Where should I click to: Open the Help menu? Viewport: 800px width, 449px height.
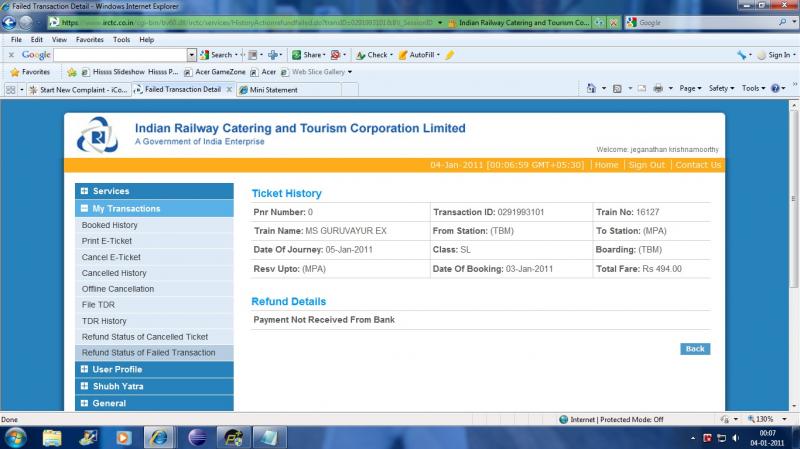146,39
